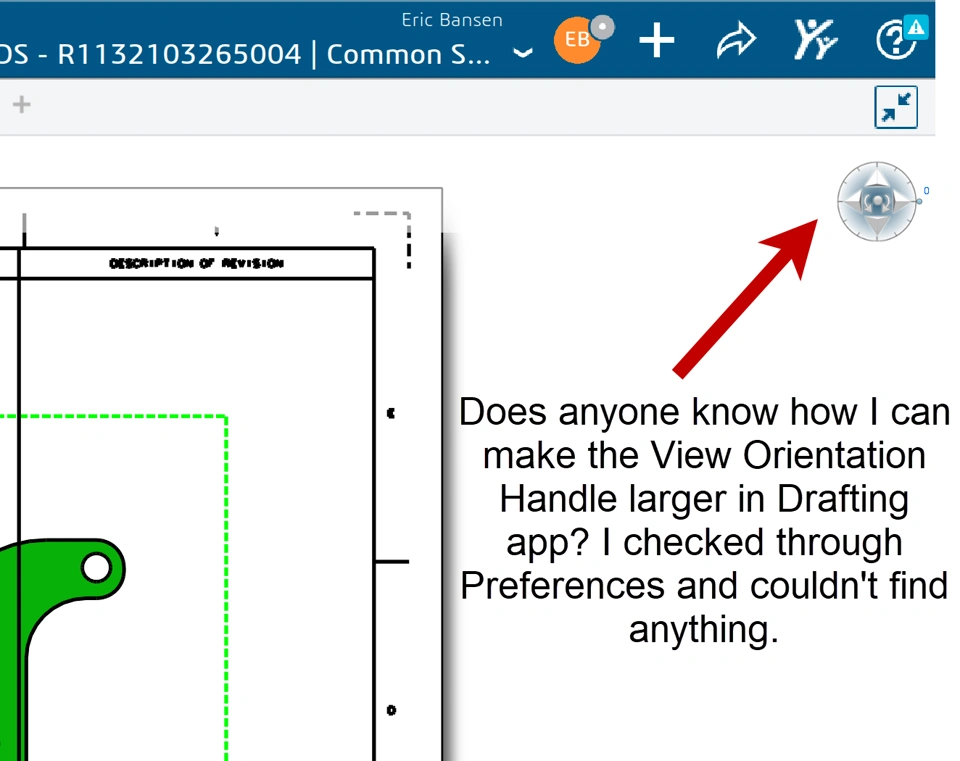Open the Help question mark icon

pos(891,42)
